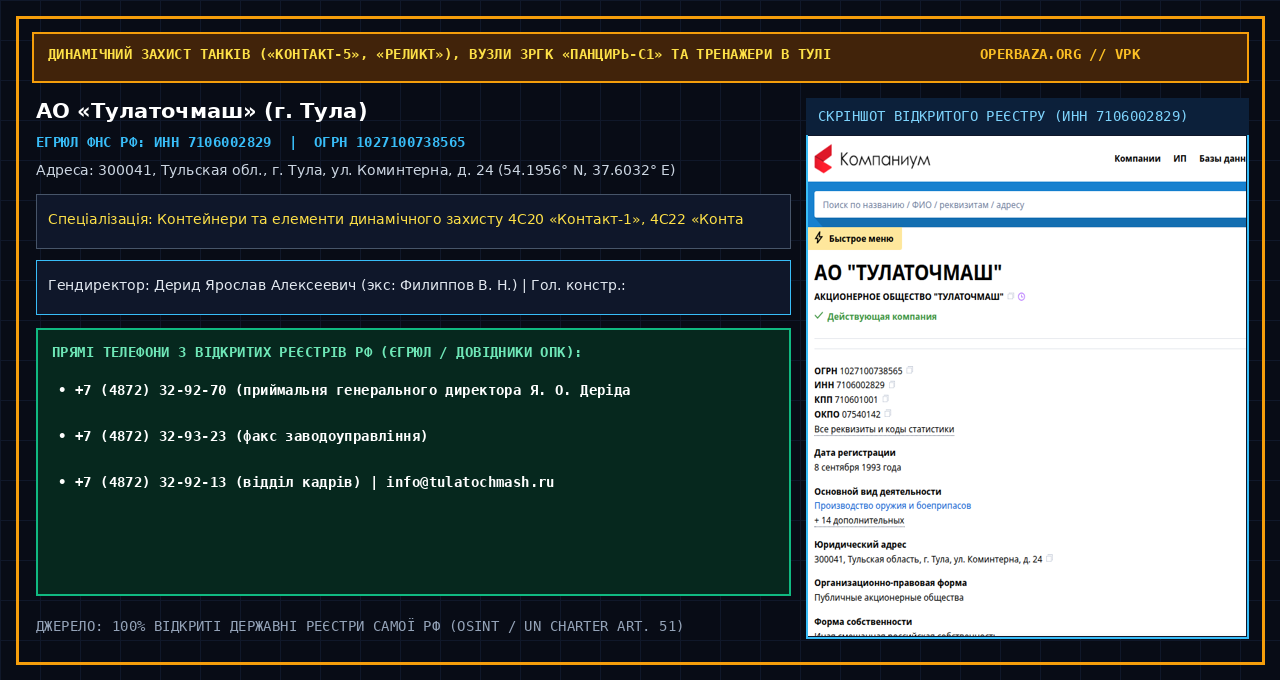
Task: Click the Адреса: 300041 address line
Action: [x=356, y=170]
